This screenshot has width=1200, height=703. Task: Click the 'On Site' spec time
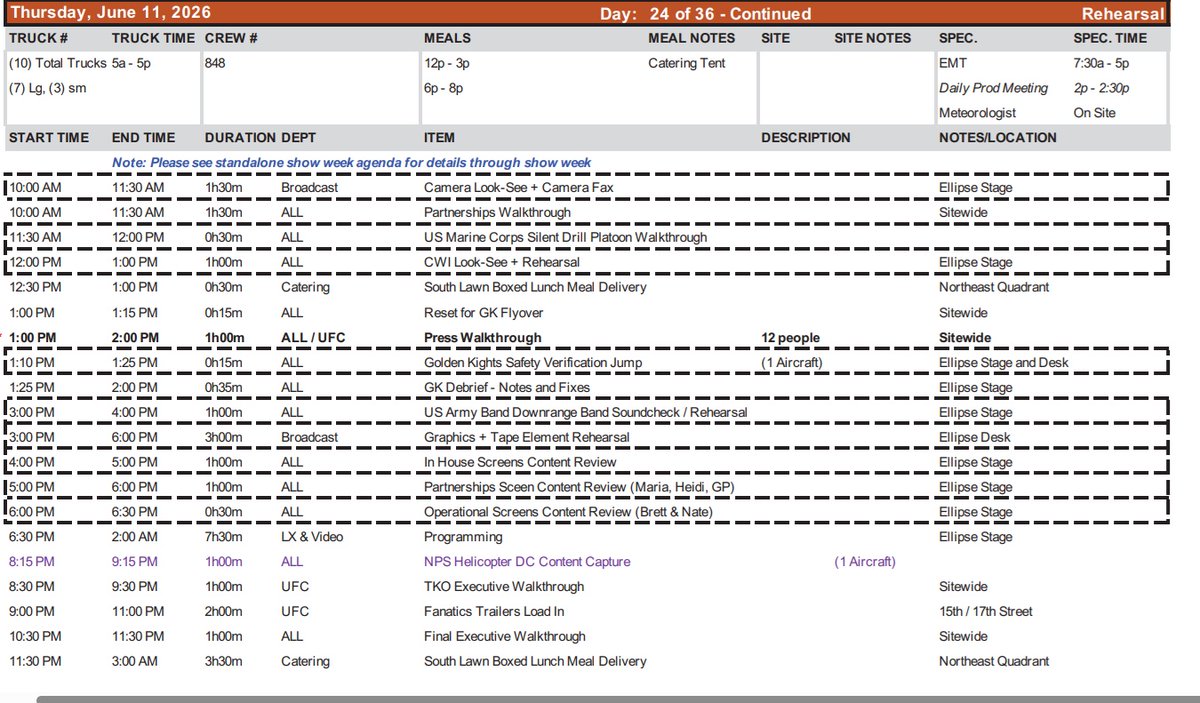1094,113
